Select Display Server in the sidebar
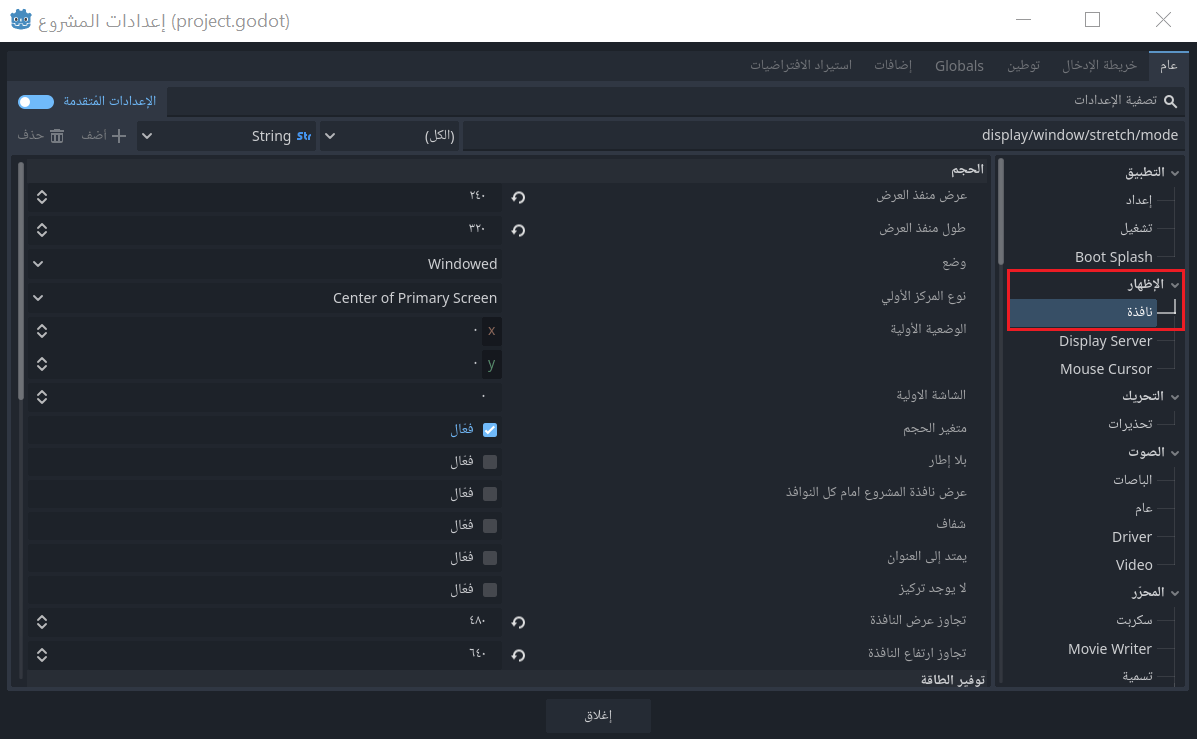Screen dimensions: 1197x739 pos(1105,341)
